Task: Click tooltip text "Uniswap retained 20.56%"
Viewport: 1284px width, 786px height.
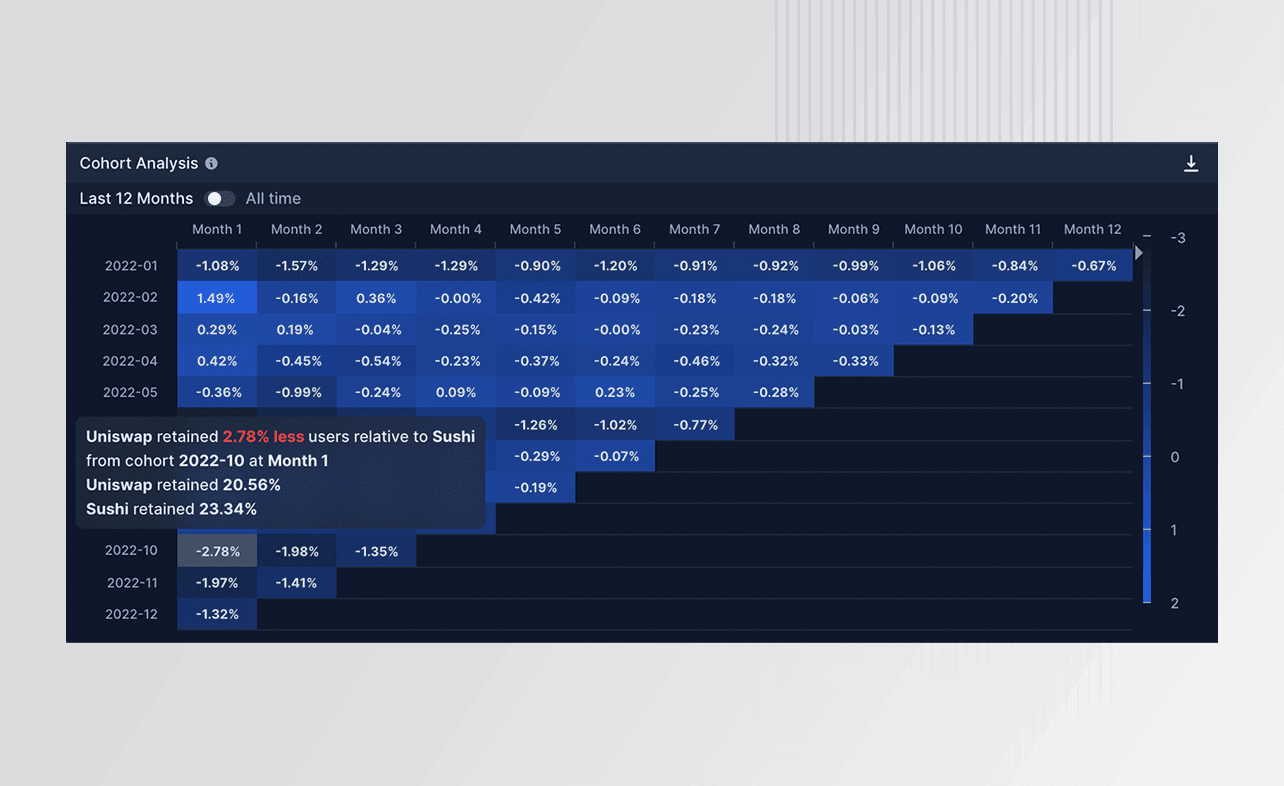Action: point(183,485)
